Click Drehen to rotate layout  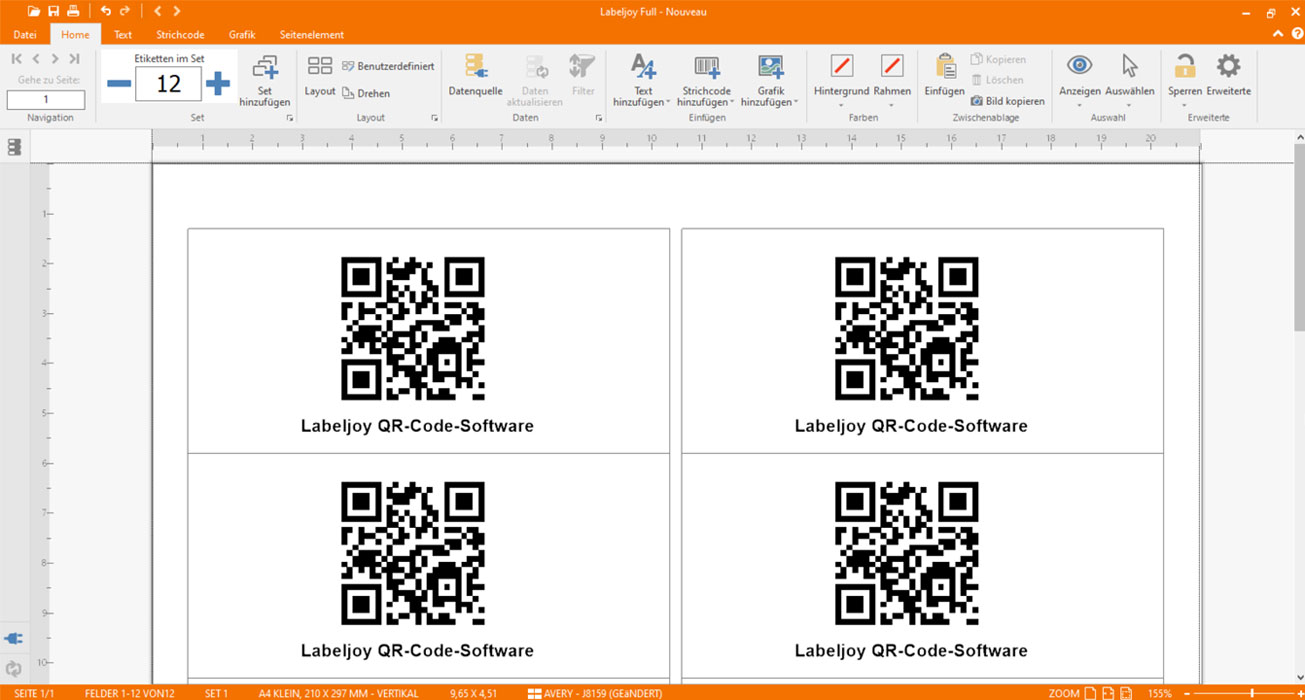[x=366, y=93]
